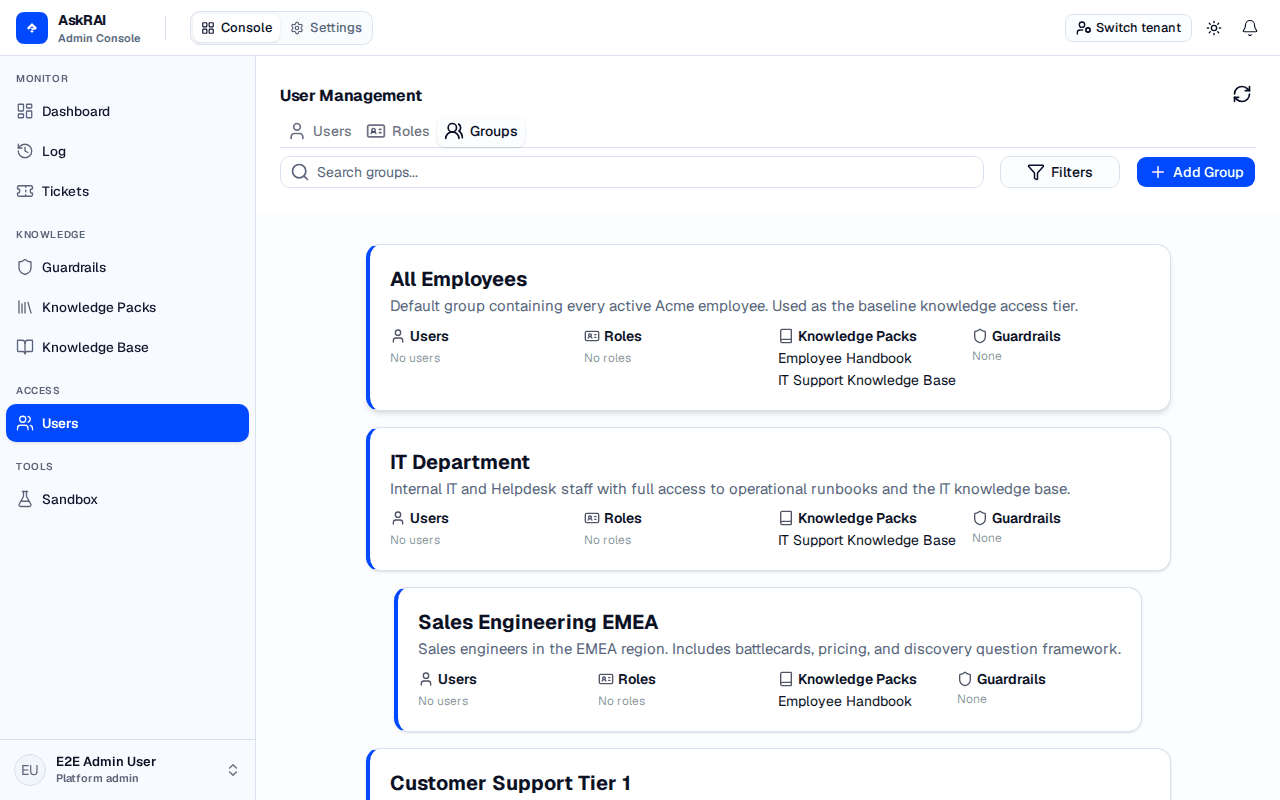Open the Users tab in User Management
Viewport: 1280px width, 800px height.
[320, 131]
